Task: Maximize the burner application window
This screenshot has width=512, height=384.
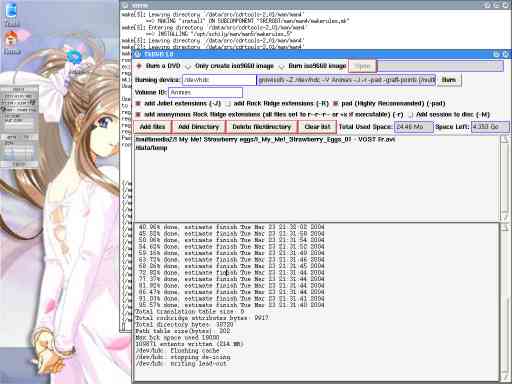Action: click(496, 54)
